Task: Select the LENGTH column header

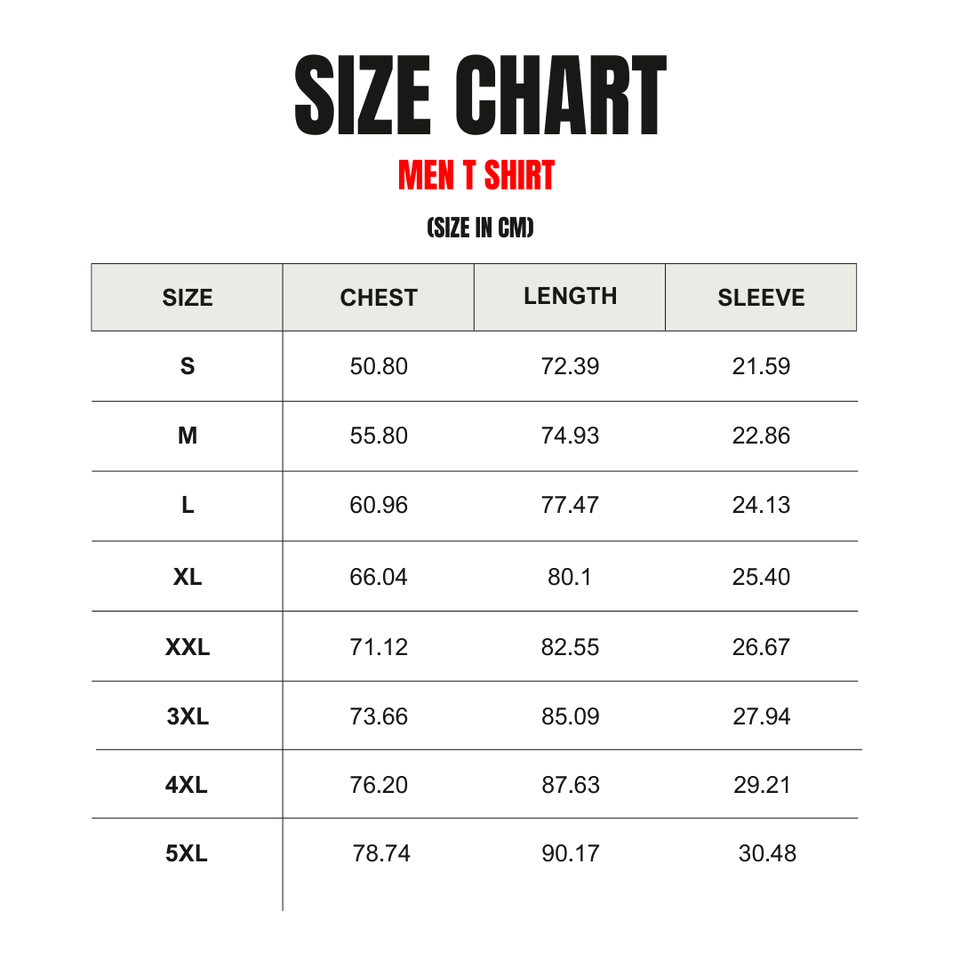Action: tap(570, 296)
